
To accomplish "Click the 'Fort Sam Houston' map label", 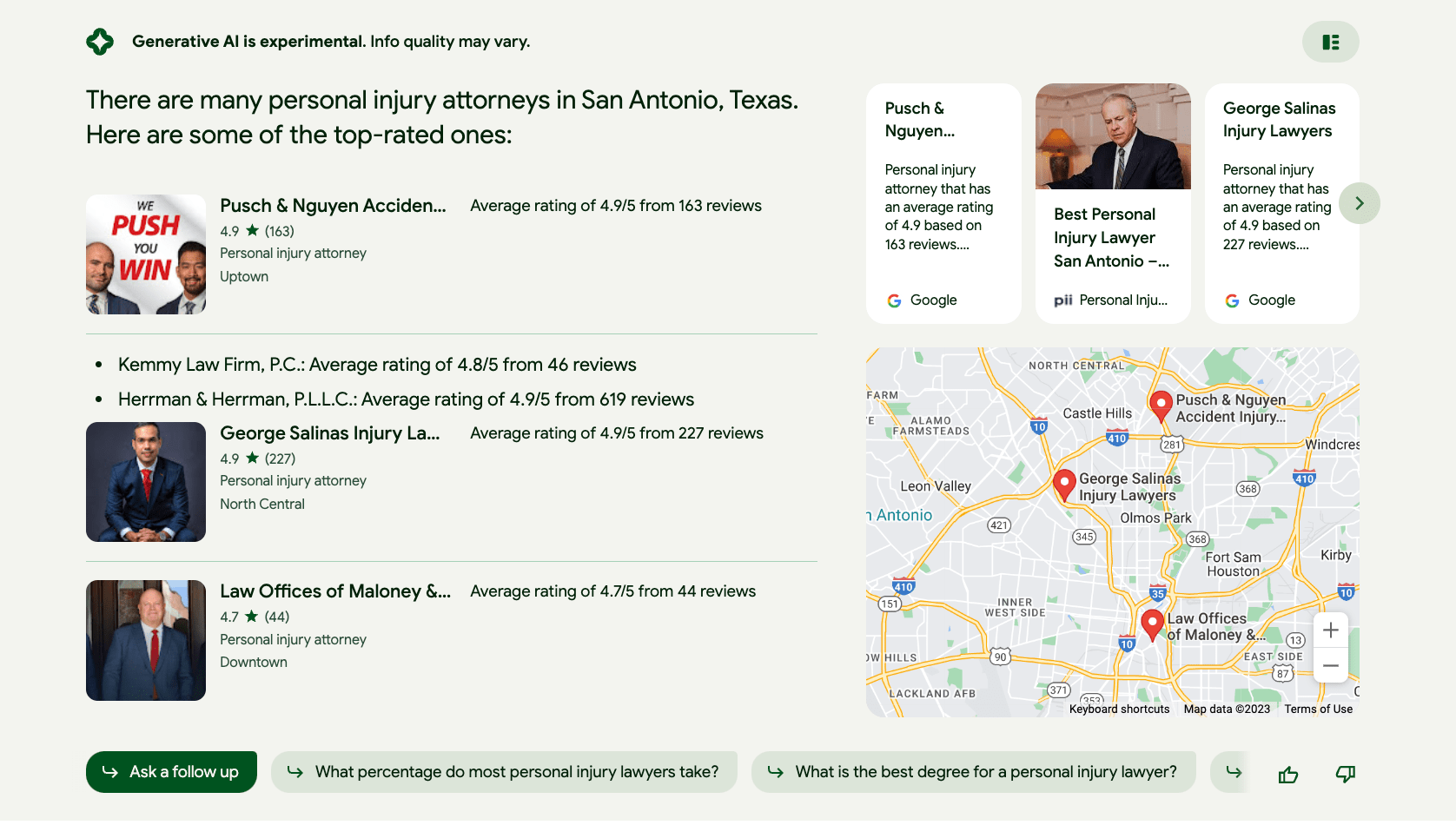I will pos(1233,564).
